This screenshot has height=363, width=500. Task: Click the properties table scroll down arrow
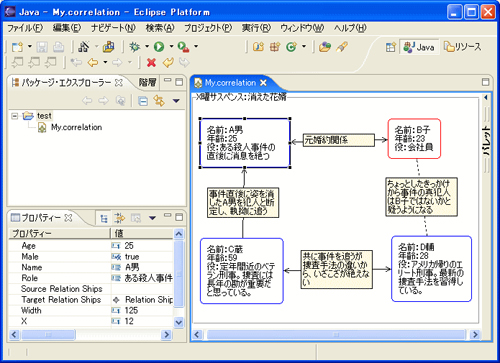pyautogui.click(x=179, y=322)
